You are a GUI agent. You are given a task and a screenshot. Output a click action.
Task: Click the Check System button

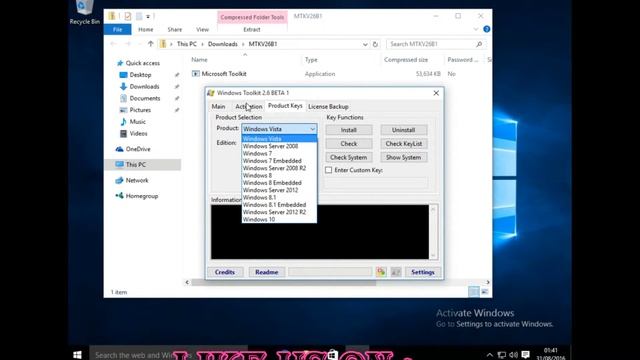349,158
